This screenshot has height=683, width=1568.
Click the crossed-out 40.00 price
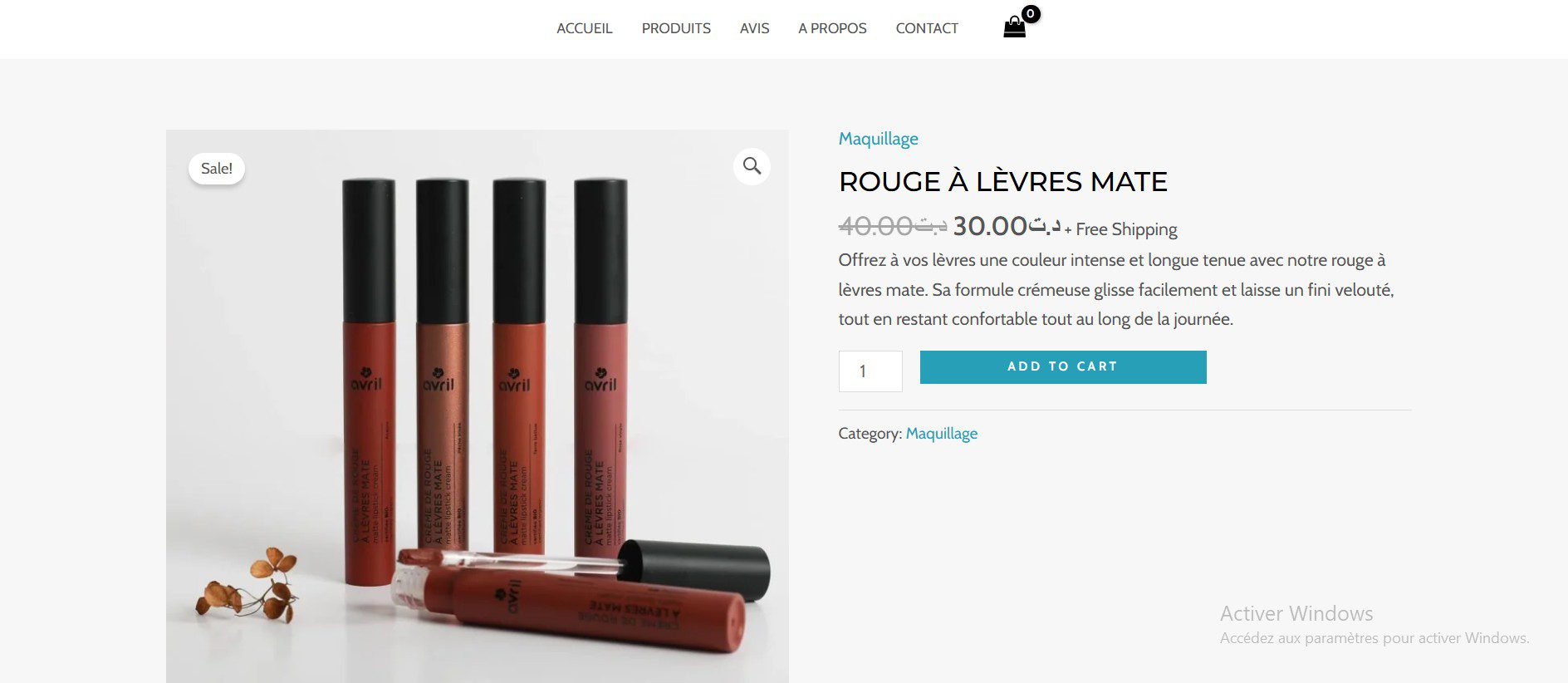[893, 225]
